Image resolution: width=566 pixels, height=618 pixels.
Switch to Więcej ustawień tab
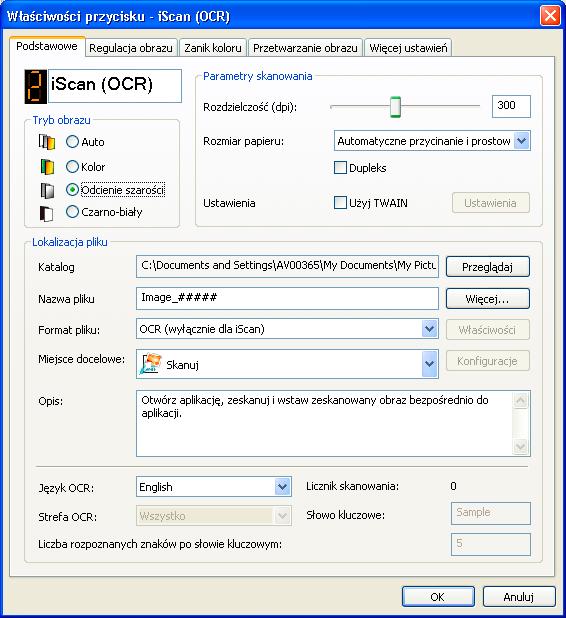408,48
